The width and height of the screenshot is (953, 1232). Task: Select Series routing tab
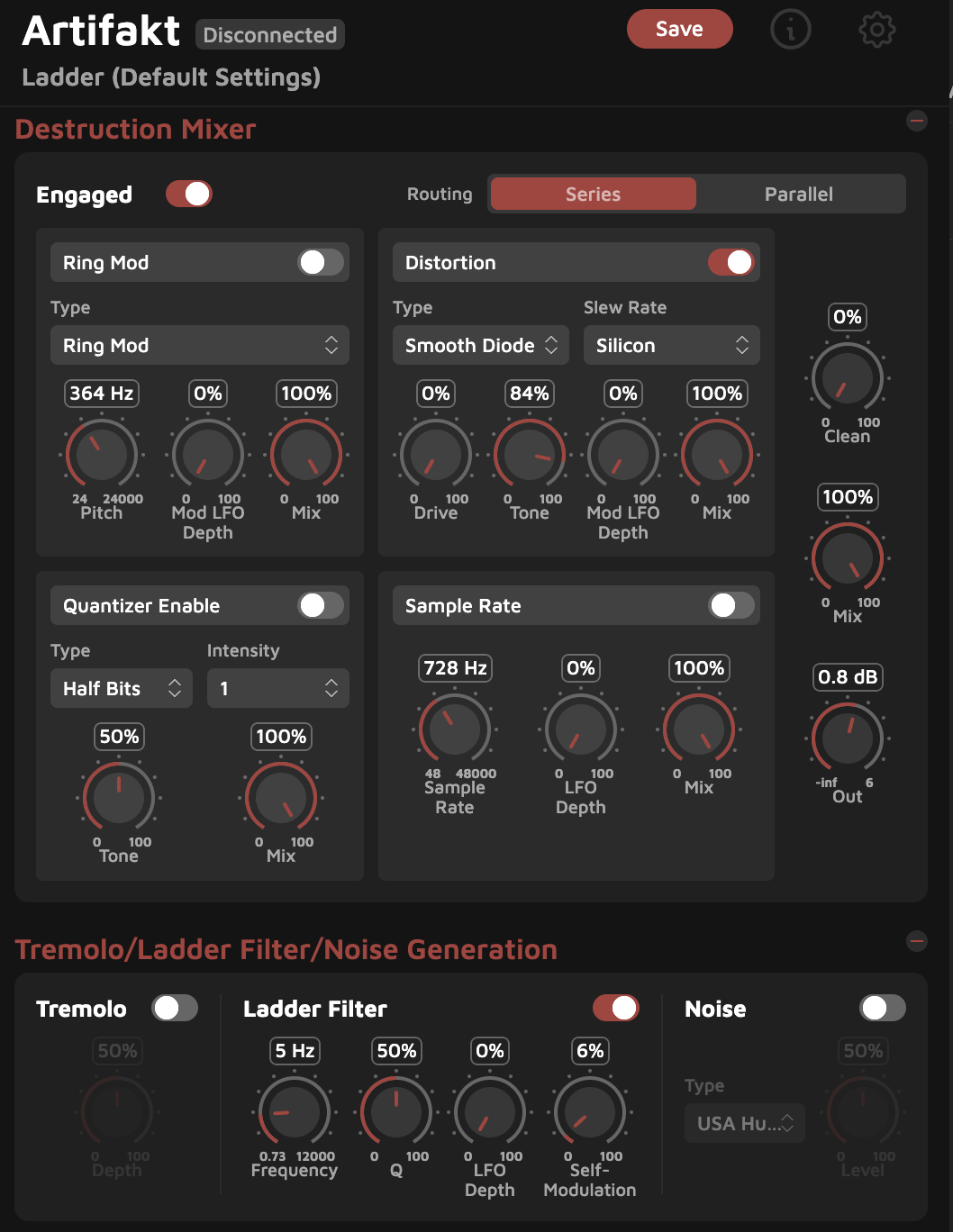pos(594,194)
